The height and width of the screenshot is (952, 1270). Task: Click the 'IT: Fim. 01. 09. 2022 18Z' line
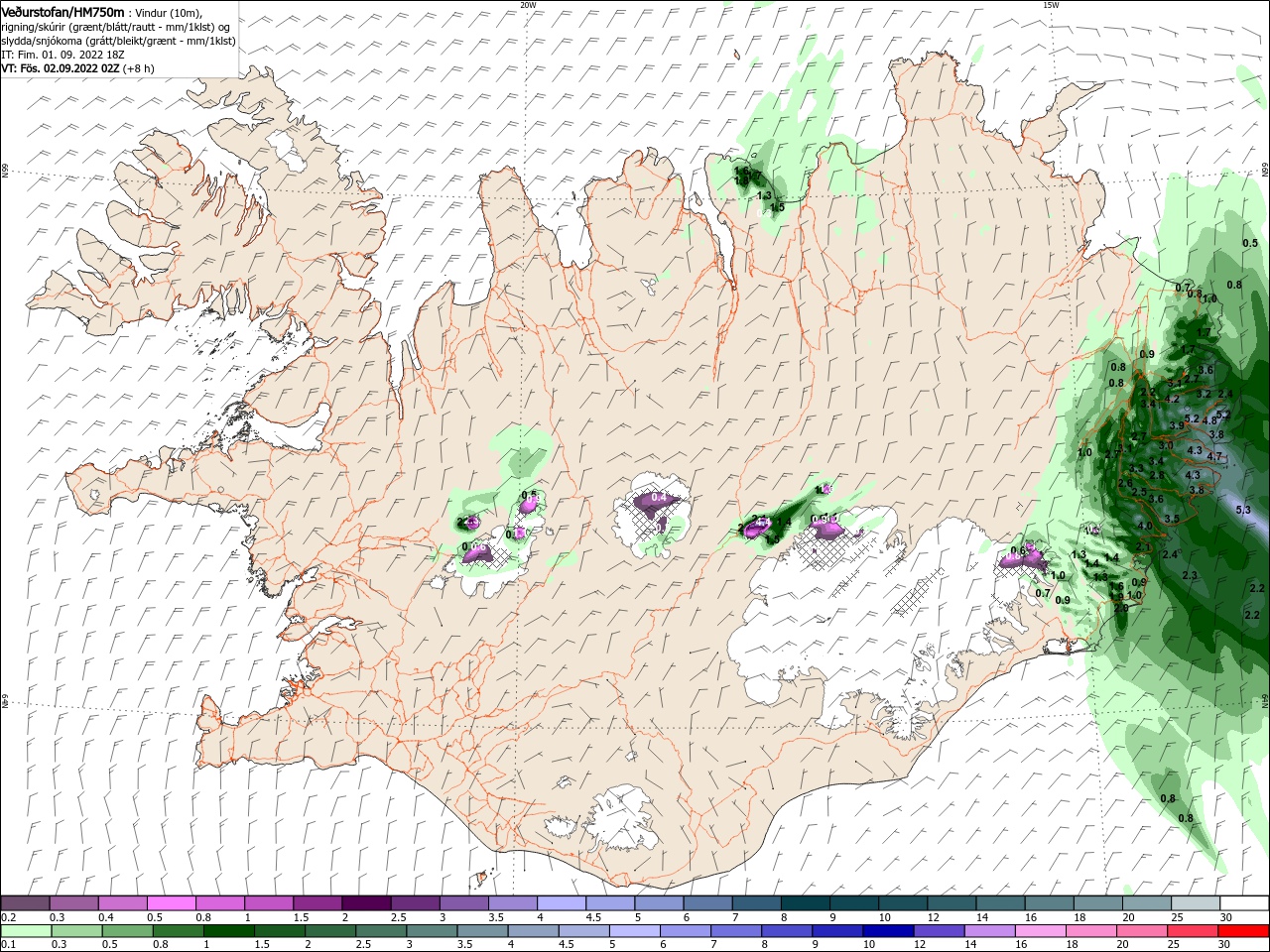pyautogui.click(x=63, y=54)
